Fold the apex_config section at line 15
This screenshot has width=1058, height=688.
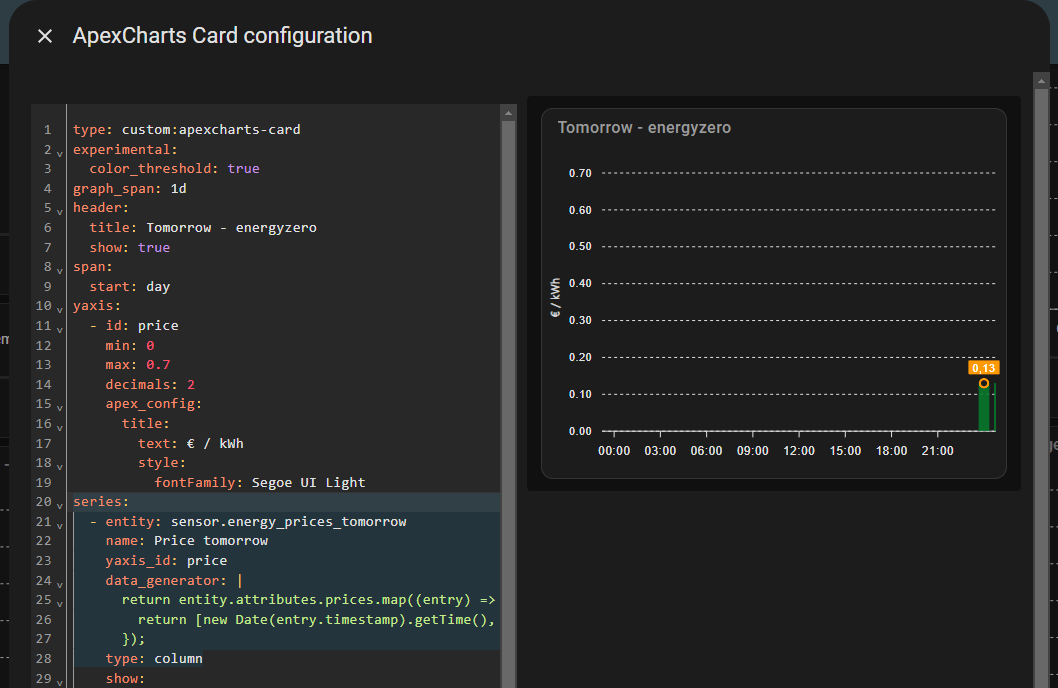59,408
